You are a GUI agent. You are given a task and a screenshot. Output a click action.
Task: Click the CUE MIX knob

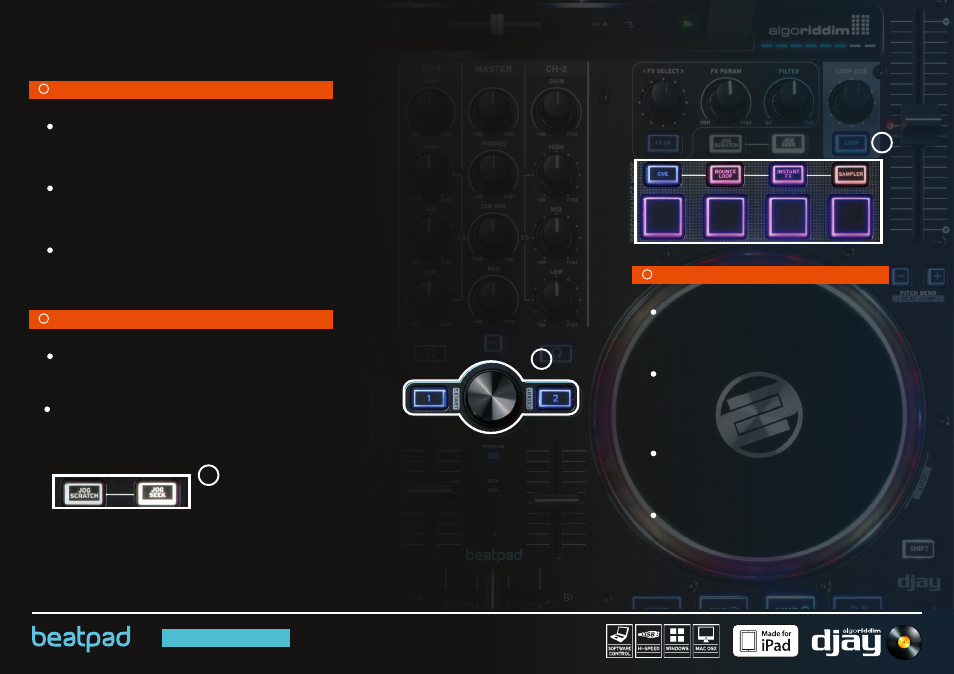pyautogui.click(x=493, y=236)
